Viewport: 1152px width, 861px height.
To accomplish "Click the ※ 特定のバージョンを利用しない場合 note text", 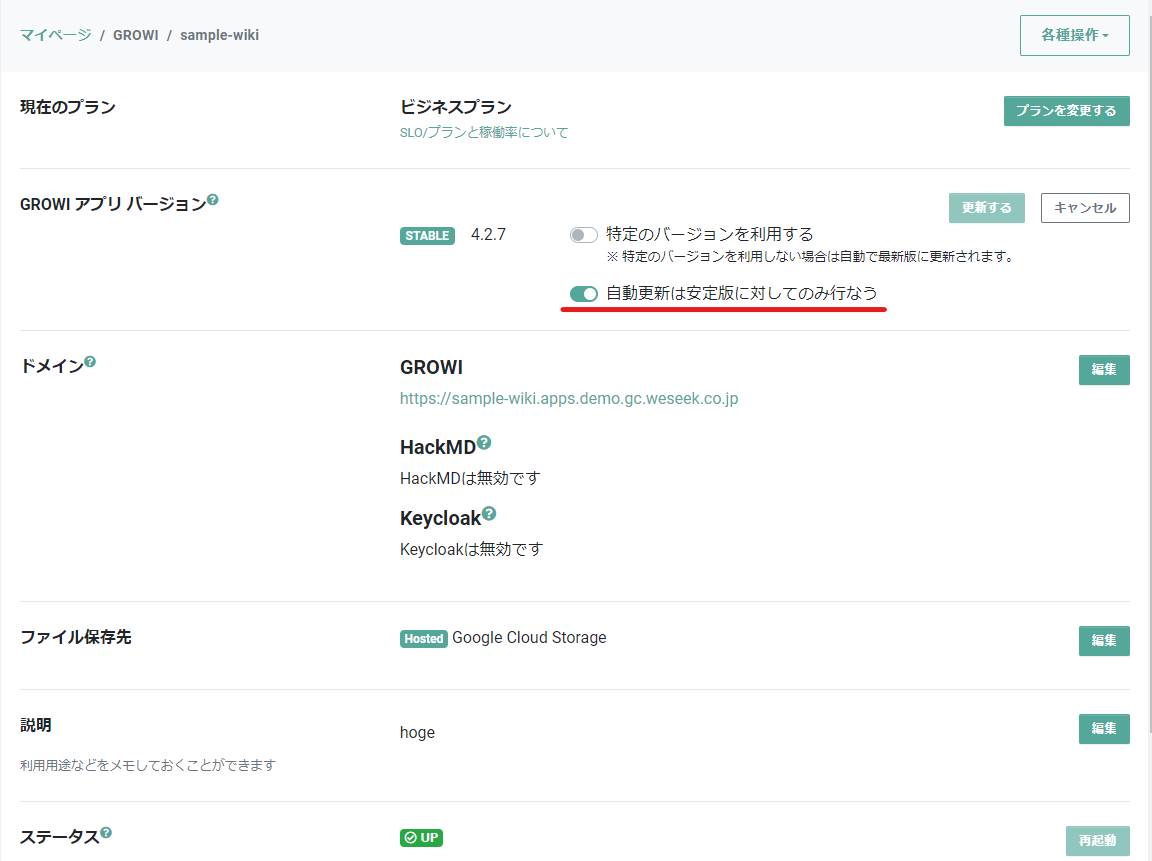I will click(810, 256).
